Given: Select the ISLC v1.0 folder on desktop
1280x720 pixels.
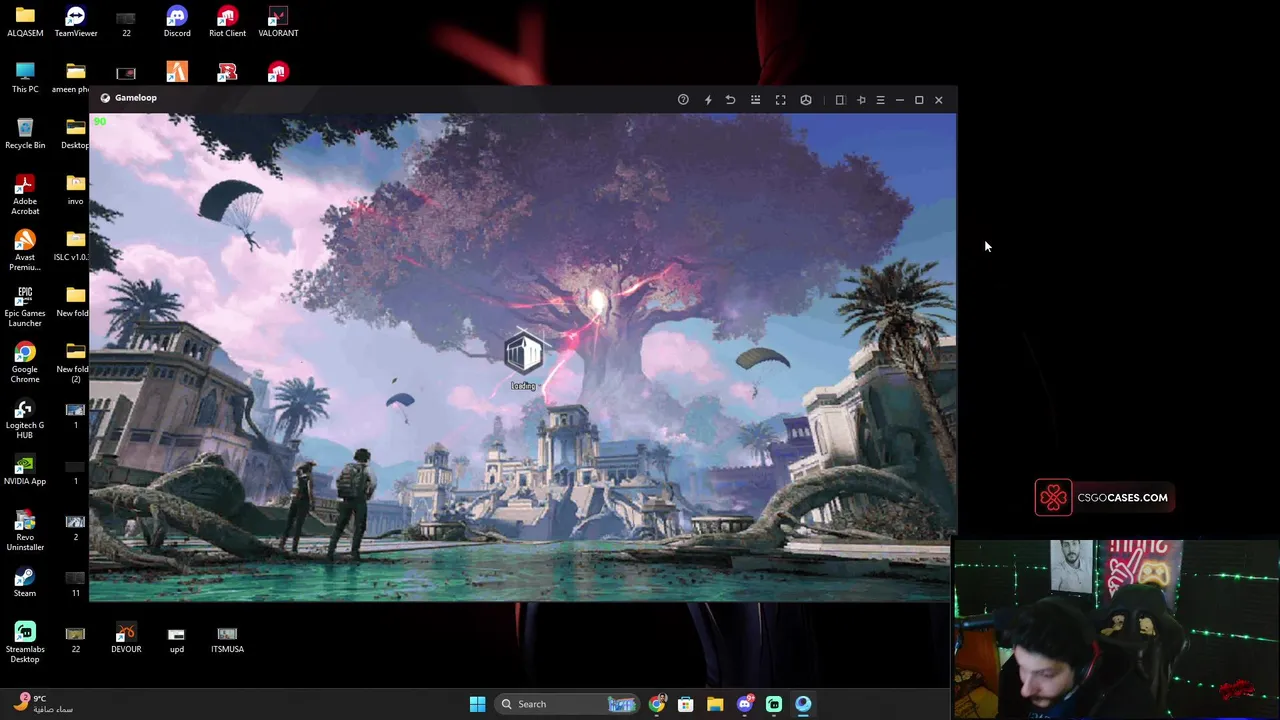Looking at the screenshot, I should 73,246.
